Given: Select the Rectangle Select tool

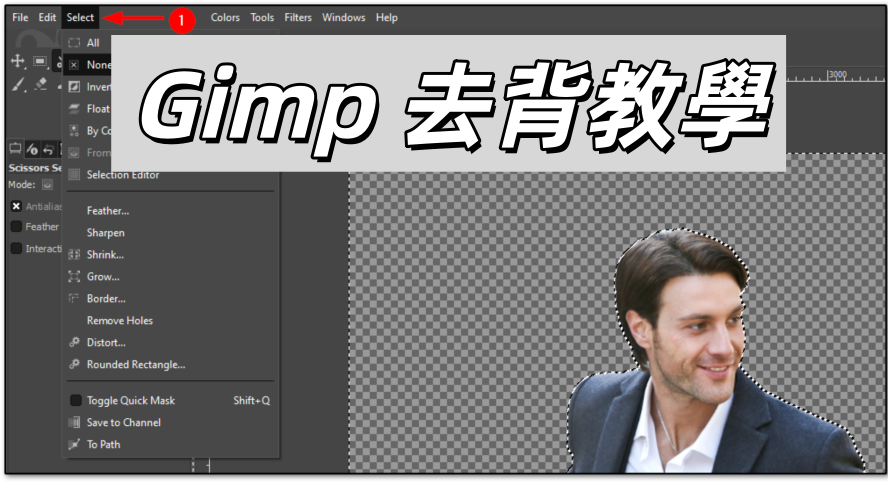Looking at the screenshot, I should pyautogui.click(x=40, y=61).
